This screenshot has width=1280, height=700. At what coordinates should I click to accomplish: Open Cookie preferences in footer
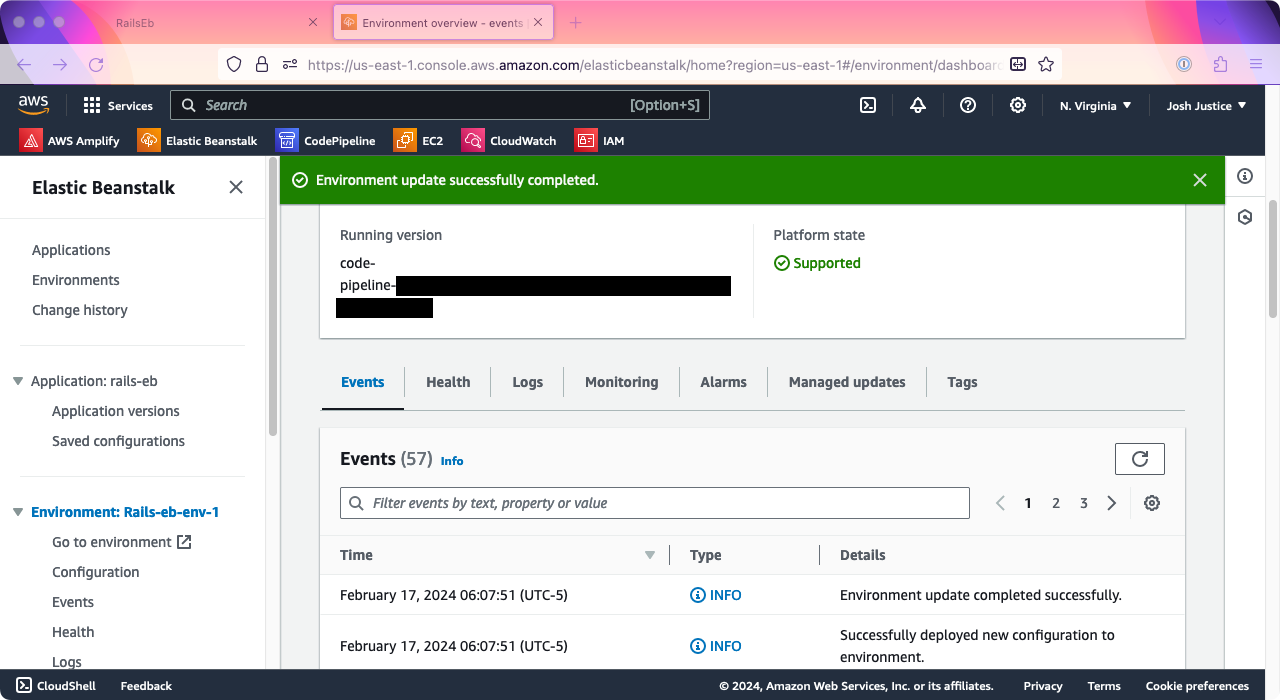[1197, 686]
